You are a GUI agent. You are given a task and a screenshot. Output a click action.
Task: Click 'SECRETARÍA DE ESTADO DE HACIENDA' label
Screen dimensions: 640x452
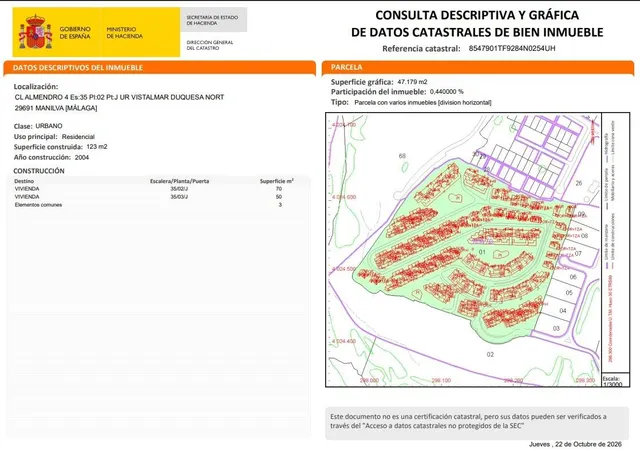pyautogui.click(x=212, y=20)
